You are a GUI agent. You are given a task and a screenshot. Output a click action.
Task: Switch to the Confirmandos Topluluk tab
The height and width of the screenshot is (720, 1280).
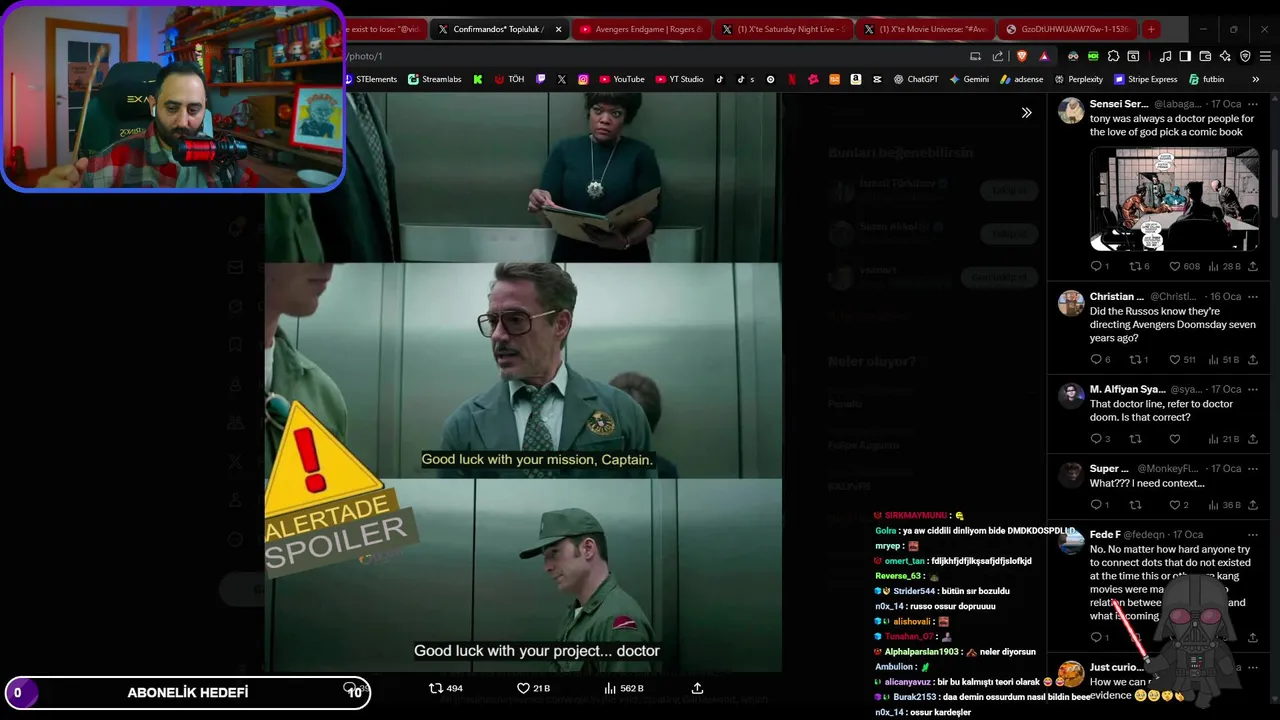[491, 29]
